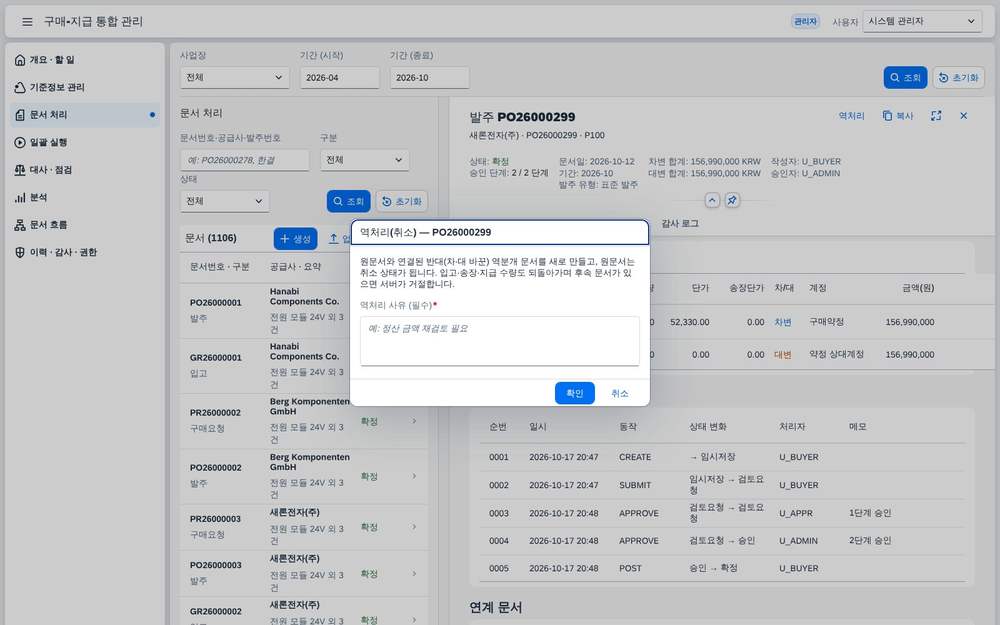Viewport: 1000px width, 625px height.
Task: Expand the PR26000003 row chevron
Action: pyautogui.click(x=415, y=527)
